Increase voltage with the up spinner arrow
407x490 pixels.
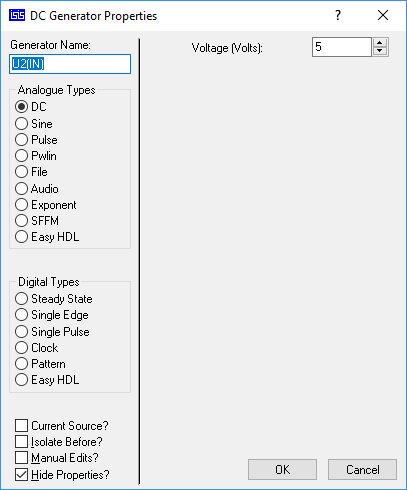[x=380, y=43]
